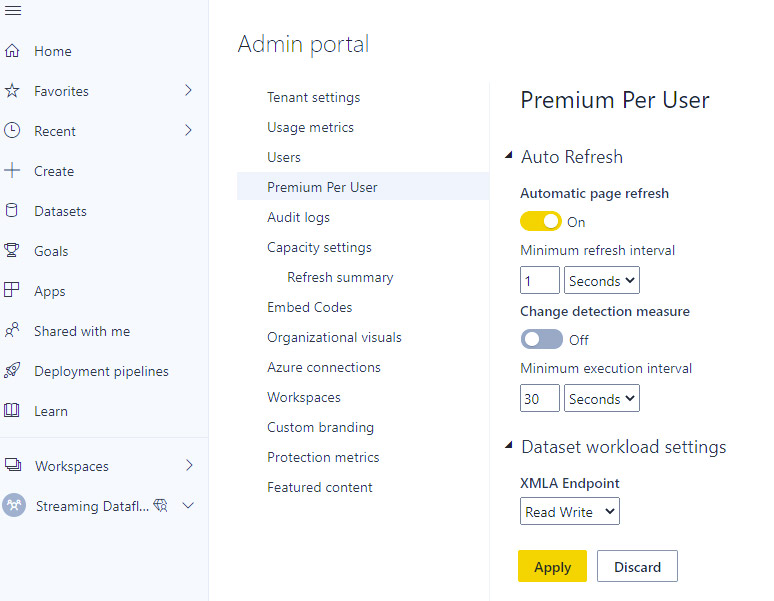Open the hamburger navigation menu icon
The height and width of the screenshot is (601, 774).
point(13,10)
